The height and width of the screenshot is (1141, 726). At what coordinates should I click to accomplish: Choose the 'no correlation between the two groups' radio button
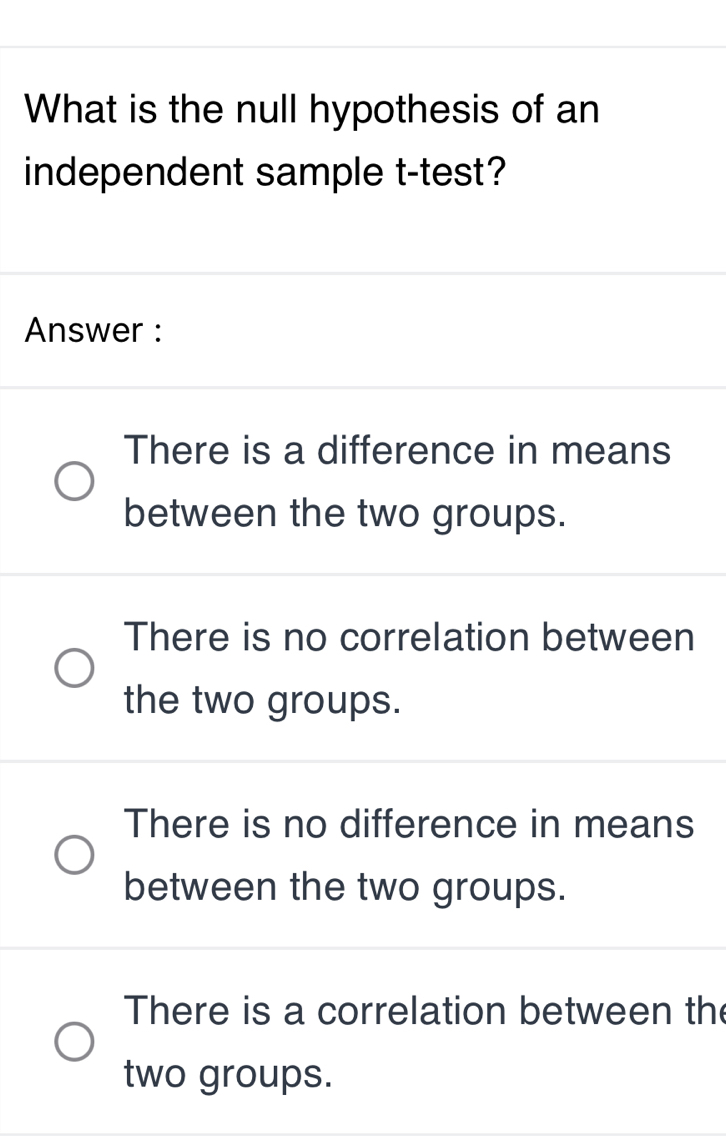[74, 668]
